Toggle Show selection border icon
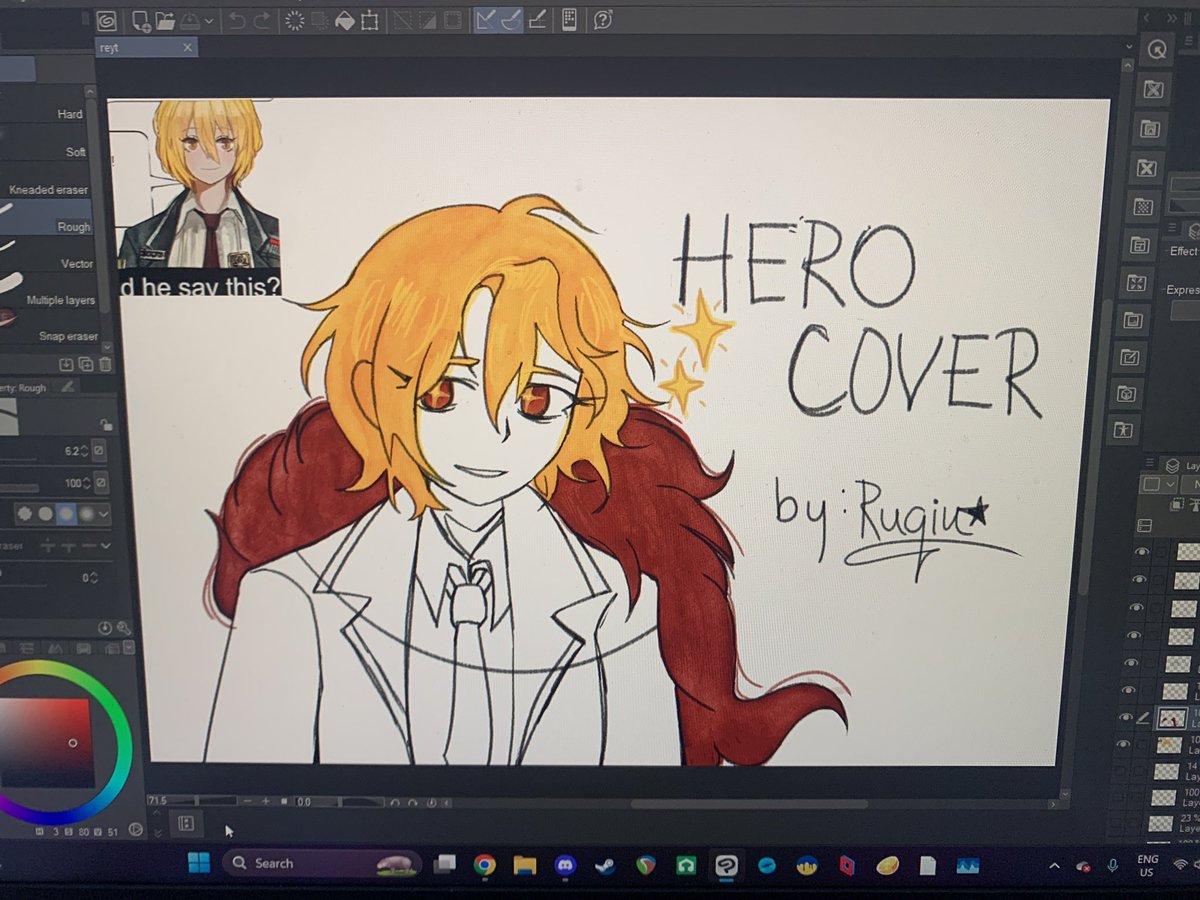The image size is (1200, 900). (453, 18)
